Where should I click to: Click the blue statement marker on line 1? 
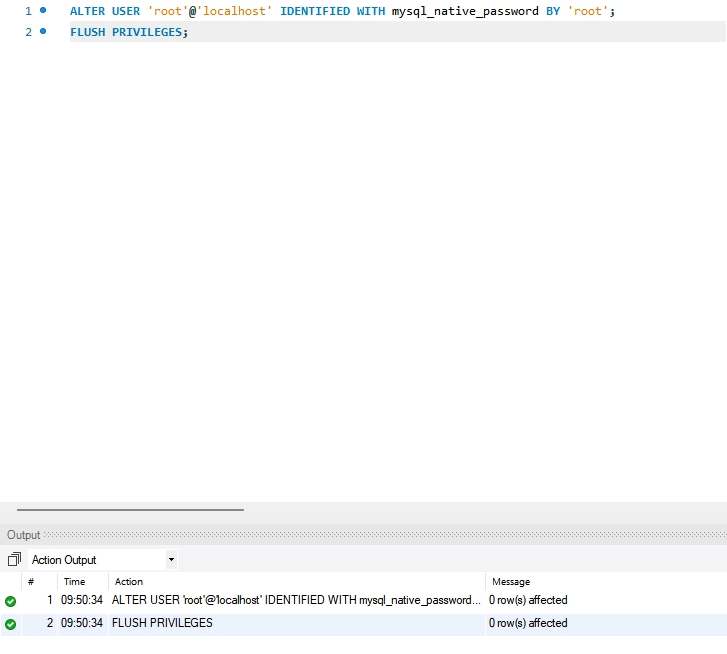pos(43,10)
